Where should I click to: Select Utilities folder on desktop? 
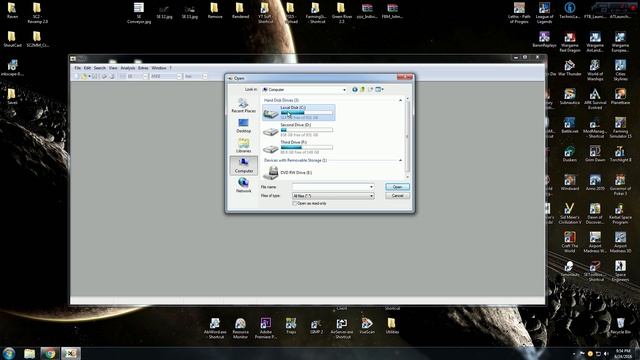392,327
